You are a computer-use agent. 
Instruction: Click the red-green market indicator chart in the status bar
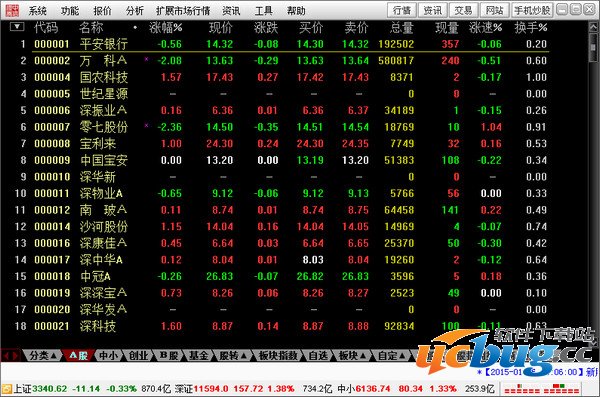541,389
